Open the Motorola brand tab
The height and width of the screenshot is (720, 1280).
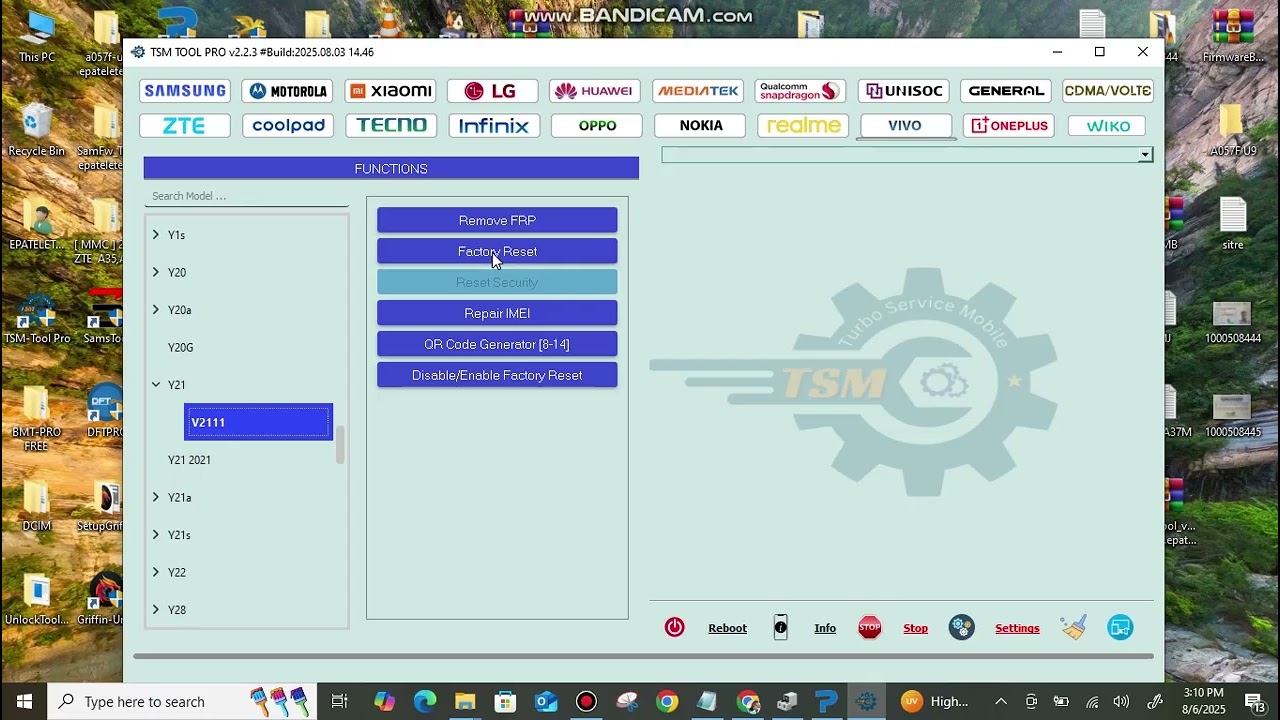(287, 91)
